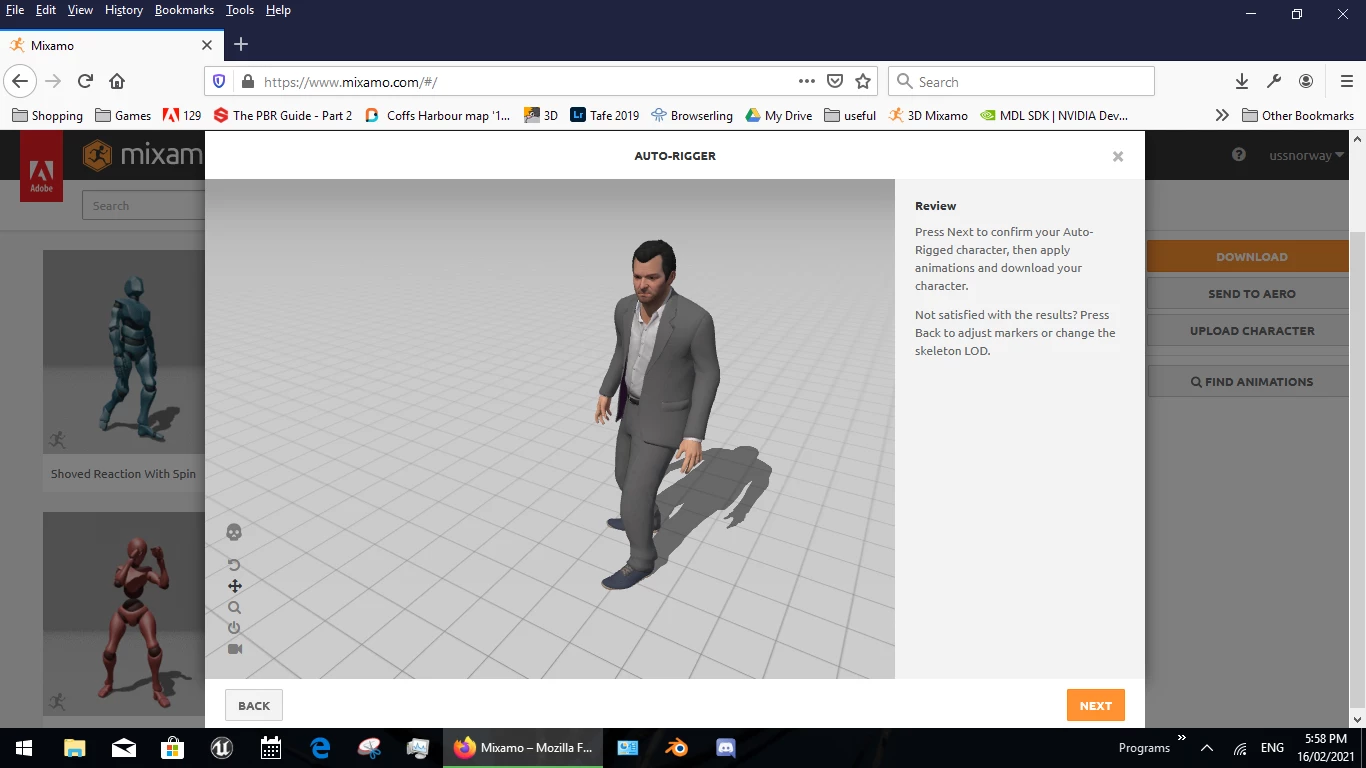Open File Explorer from taskbar
Viewport: 1366px width, 768px height.
[74, 748]
